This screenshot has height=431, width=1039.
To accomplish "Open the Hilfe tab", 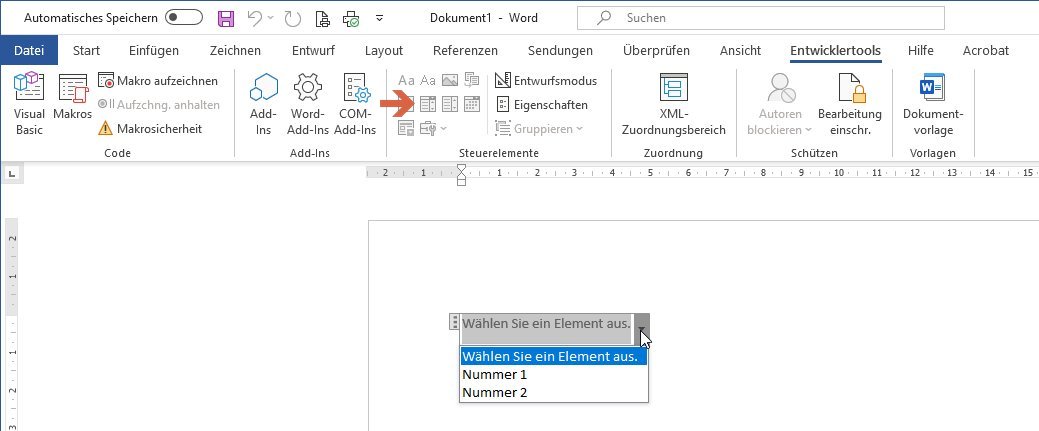I will point(920,50).
